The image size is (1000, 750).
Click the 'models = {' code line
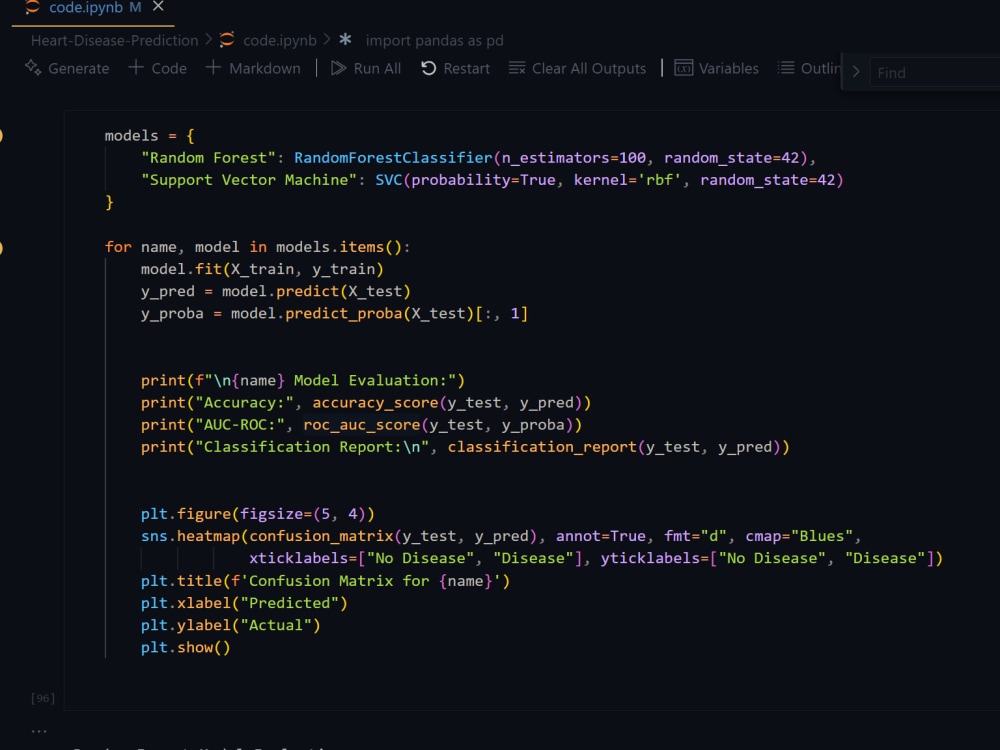(149, 136)
